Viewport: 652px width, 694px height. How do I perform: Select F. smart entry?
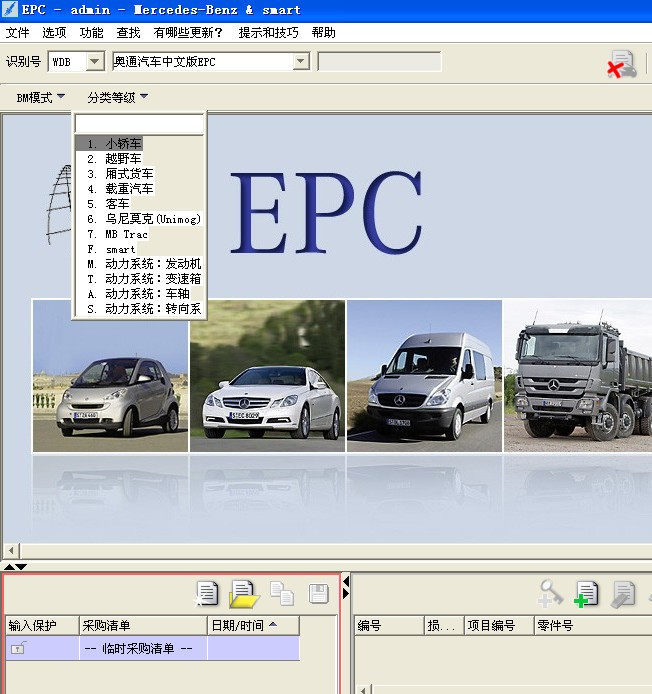pos(139,249)
